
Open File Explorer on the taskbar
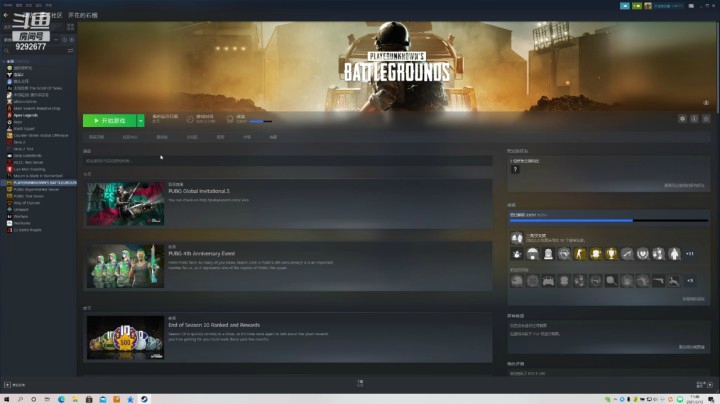click(75, 399)
